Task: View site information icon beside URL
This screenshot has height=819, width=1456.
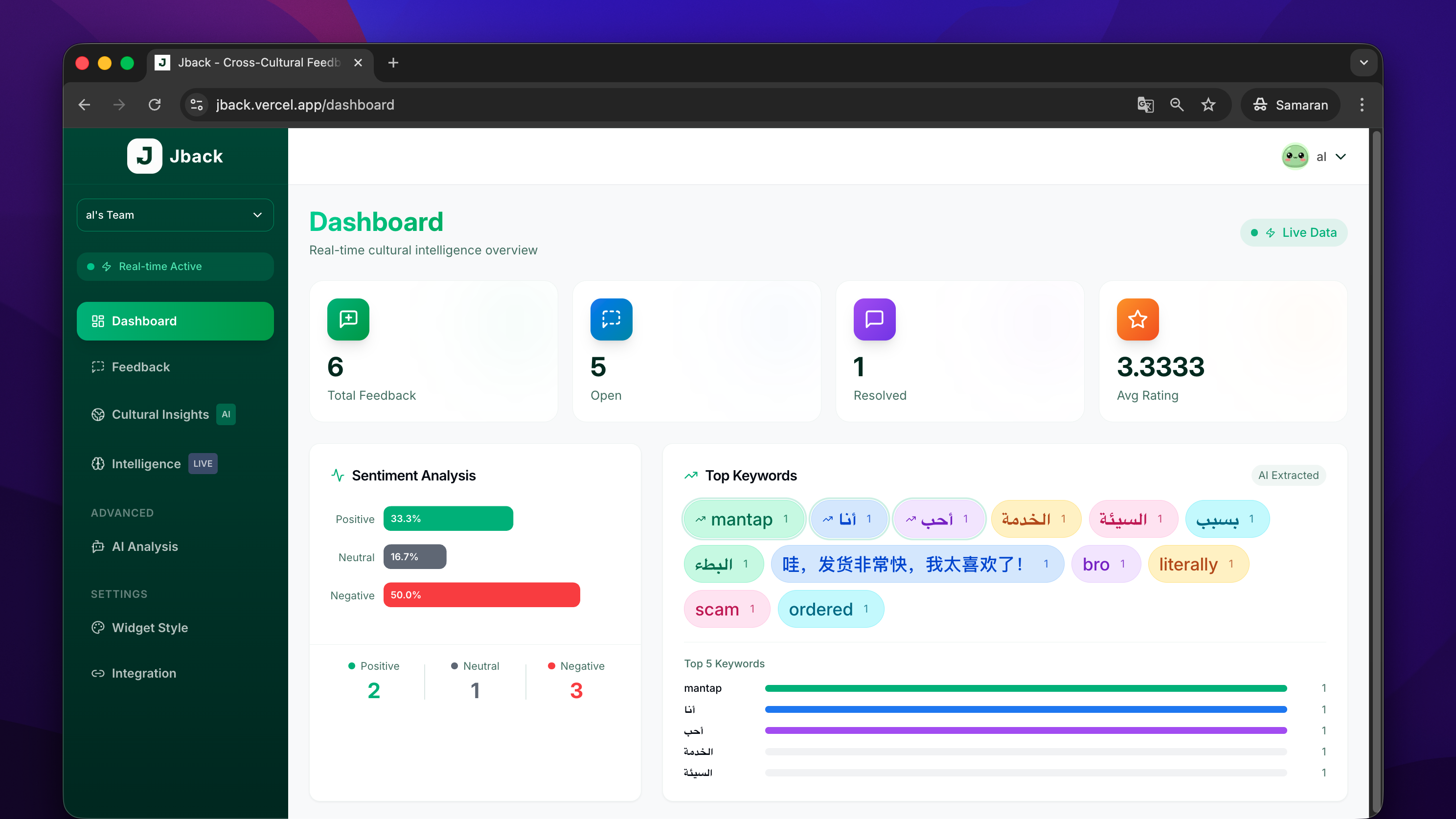Action: 197,105
